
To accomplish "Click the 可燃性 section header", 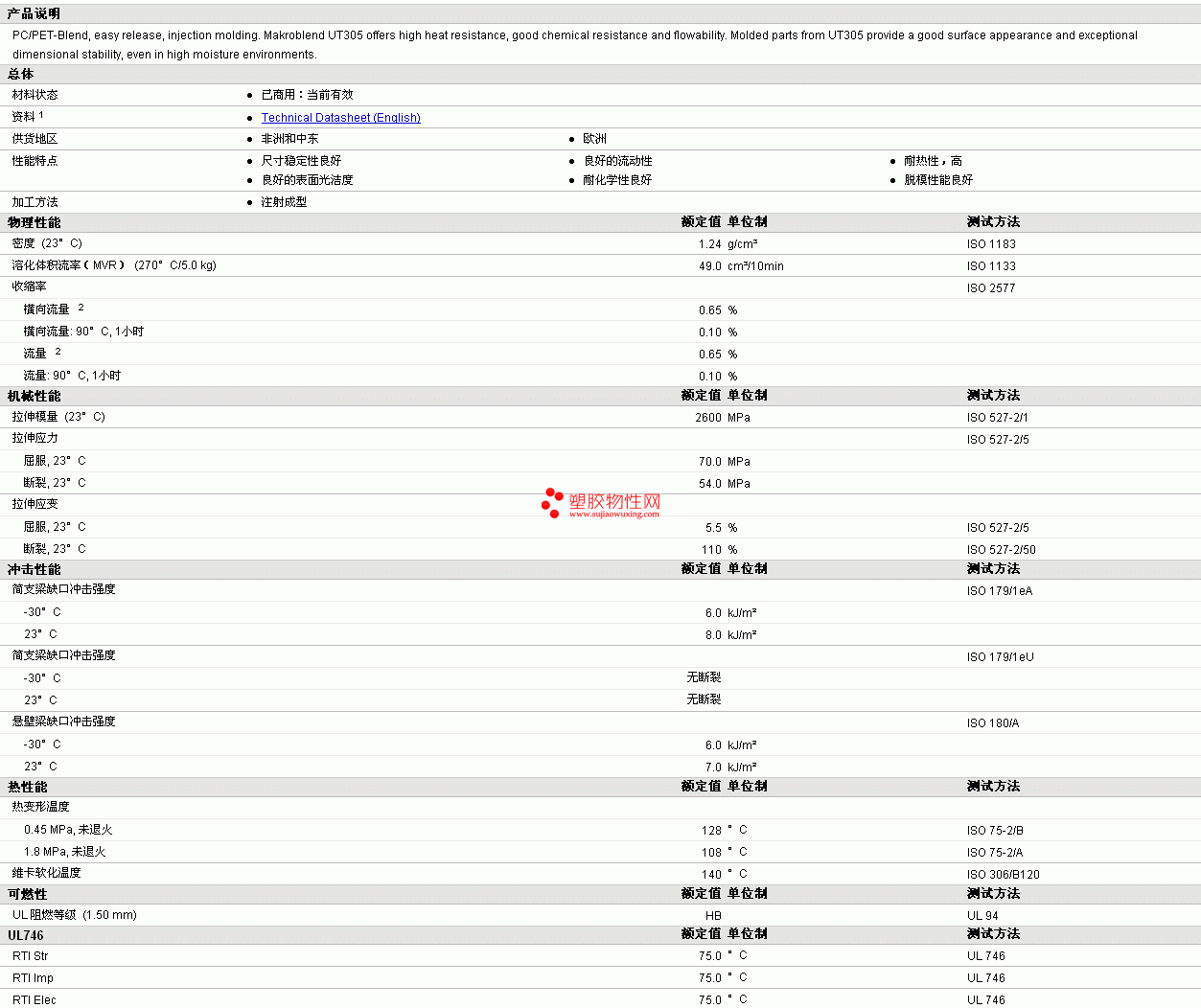I will coord(27,894).
